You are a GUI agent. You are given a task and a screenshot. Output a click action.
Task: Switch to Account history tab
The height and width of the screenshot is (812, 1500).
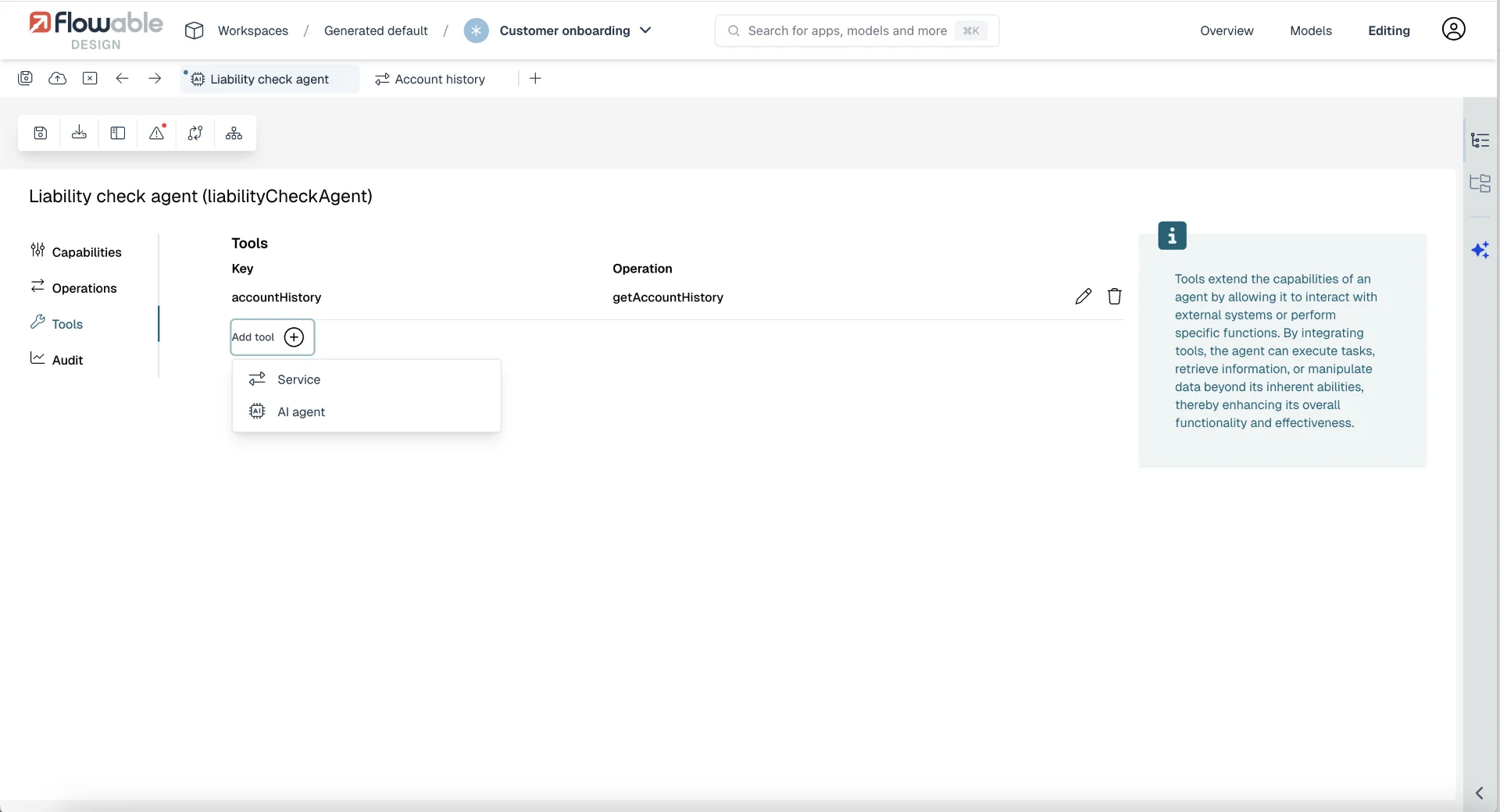[430, 79]
